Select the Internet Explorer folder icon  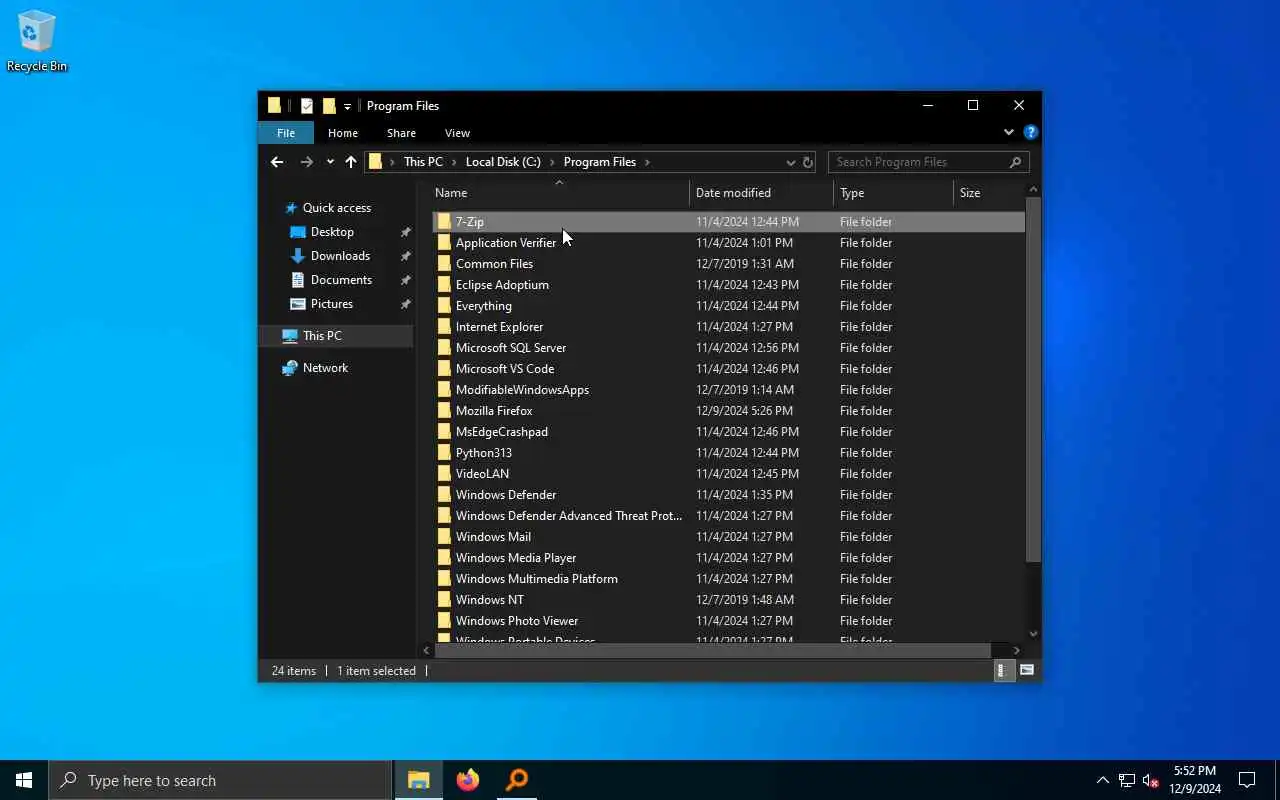[x=444, y=327]
